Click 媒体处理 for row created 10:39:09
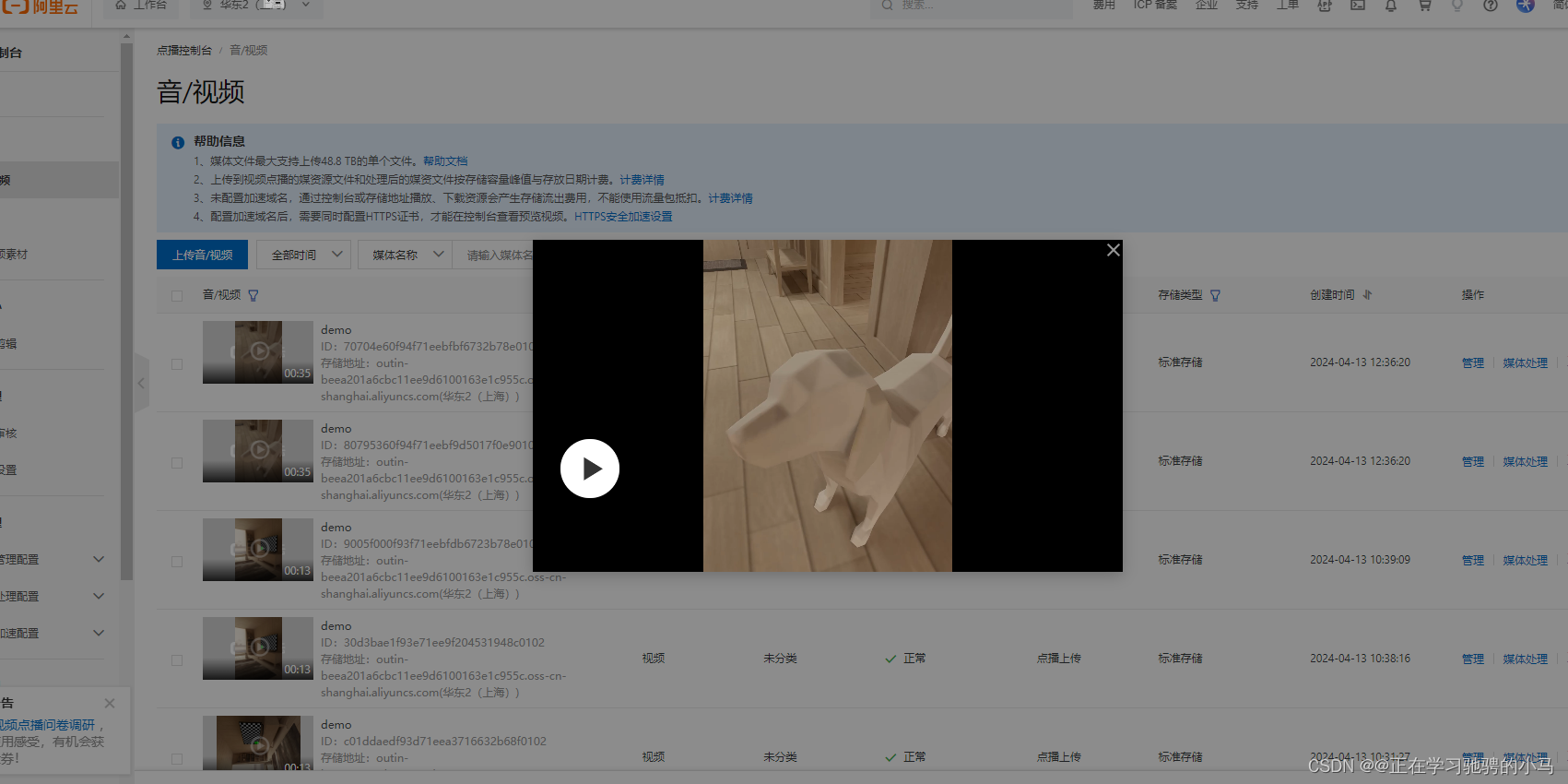The height and width of the screenshot is (784, 1568). tap(1526, 561)
